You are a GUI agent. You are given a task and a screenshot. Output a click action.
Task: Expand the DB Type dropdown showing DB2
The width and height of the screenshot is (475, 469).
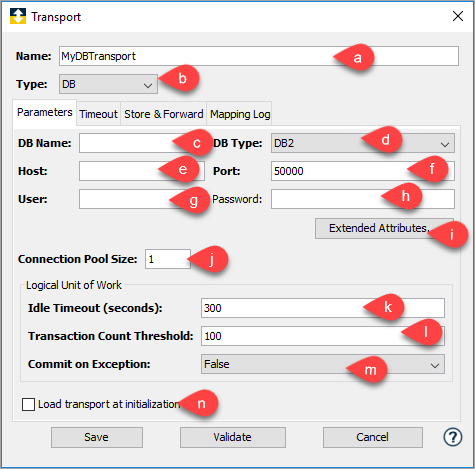(363, 143)
